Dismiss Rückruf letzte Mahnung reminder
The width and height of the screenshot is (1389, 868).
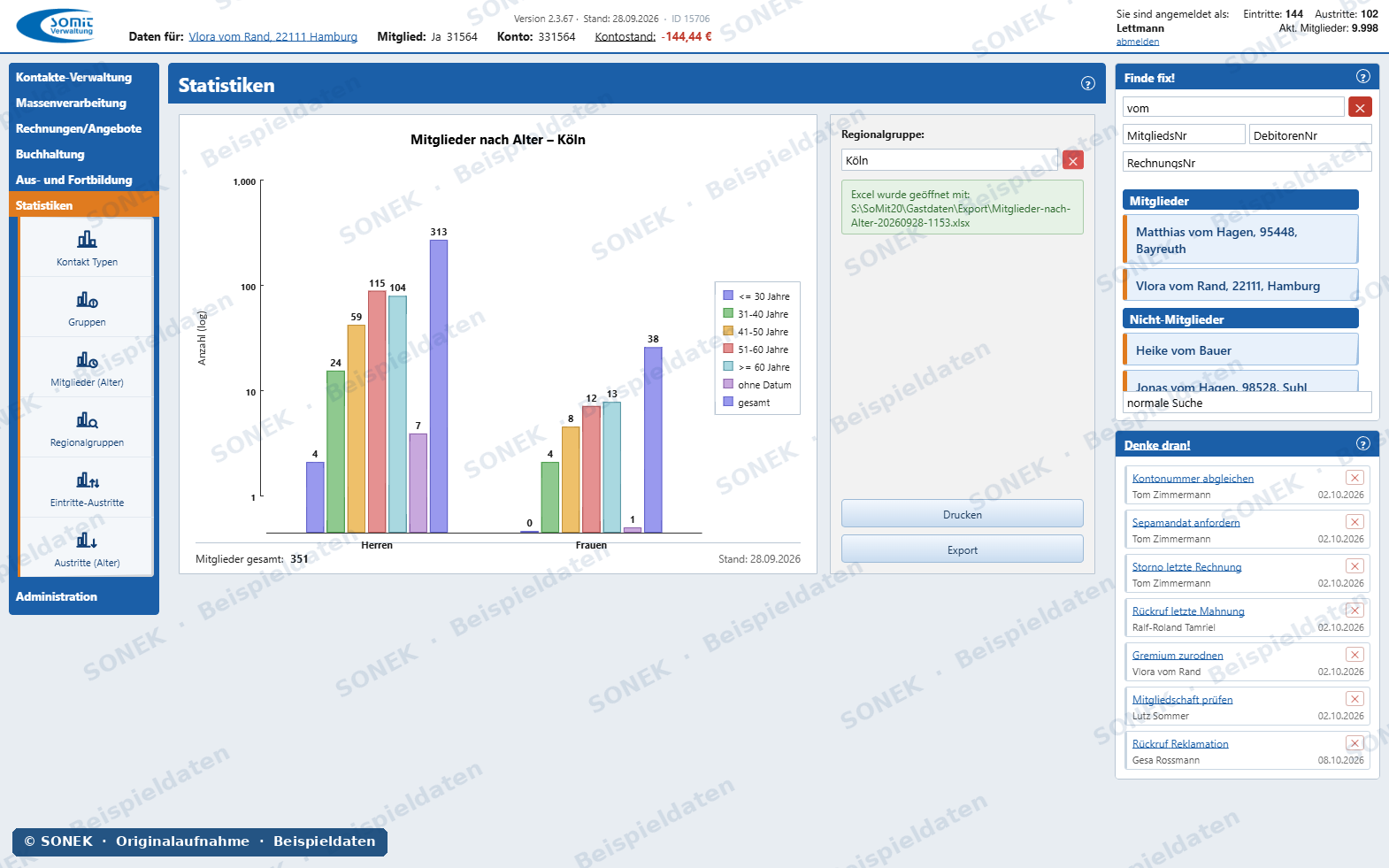click(1354, 611)
